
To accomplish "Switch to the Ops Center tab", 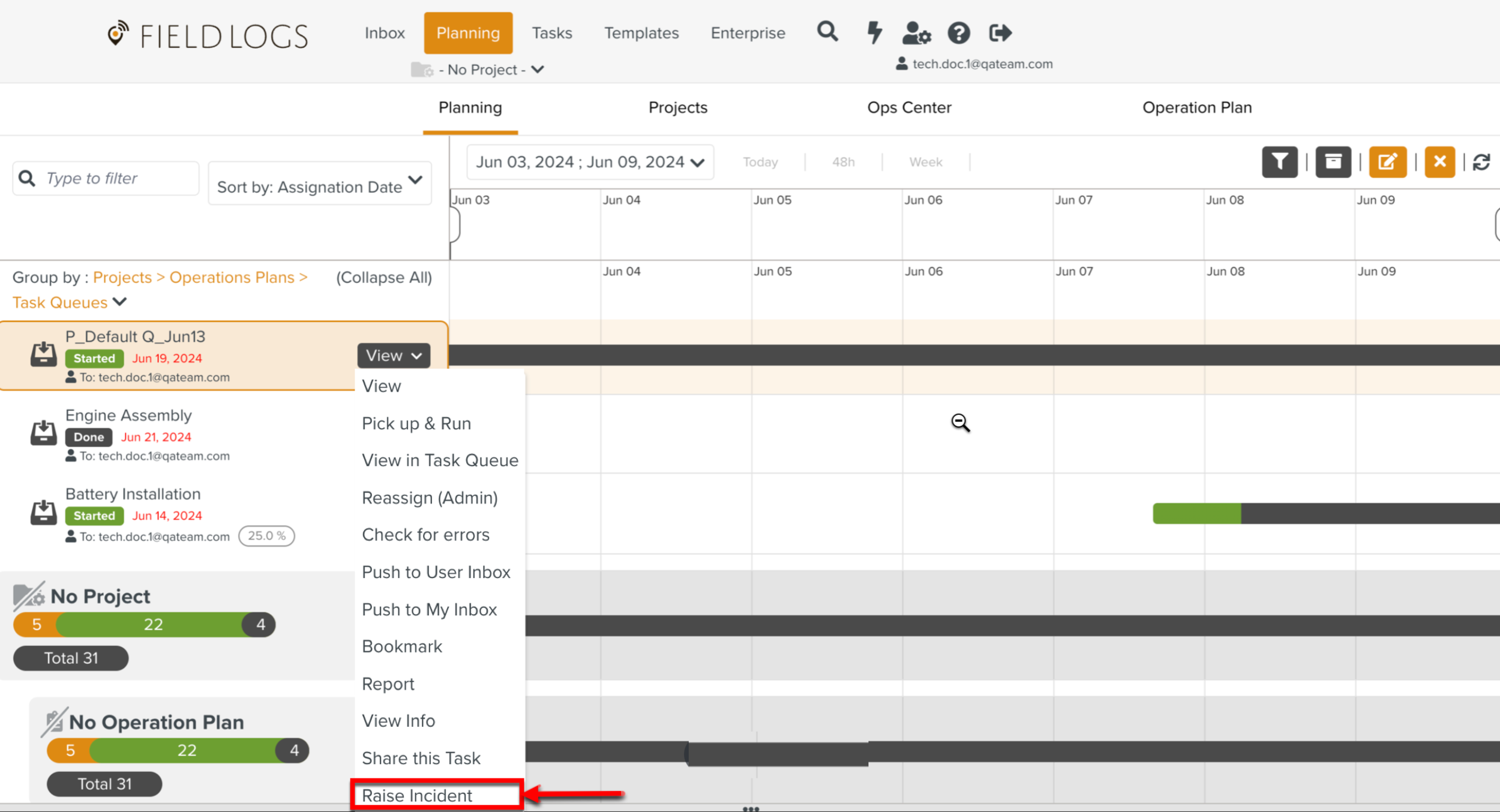I will (x=909, y=107).
